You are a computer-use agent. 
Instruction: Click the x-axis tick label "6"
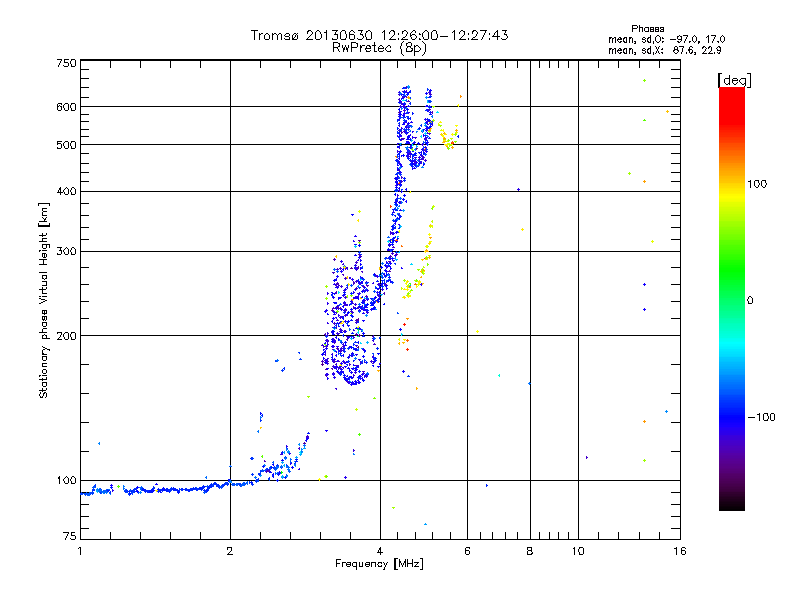(x=467, y=551)
